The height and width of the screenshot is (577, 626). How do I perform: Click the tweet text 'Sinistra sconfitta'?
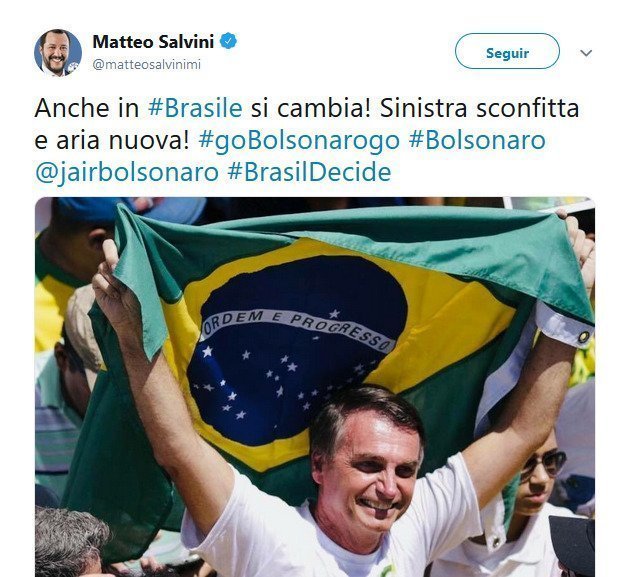pyautogui.click(x=479, y=108)
